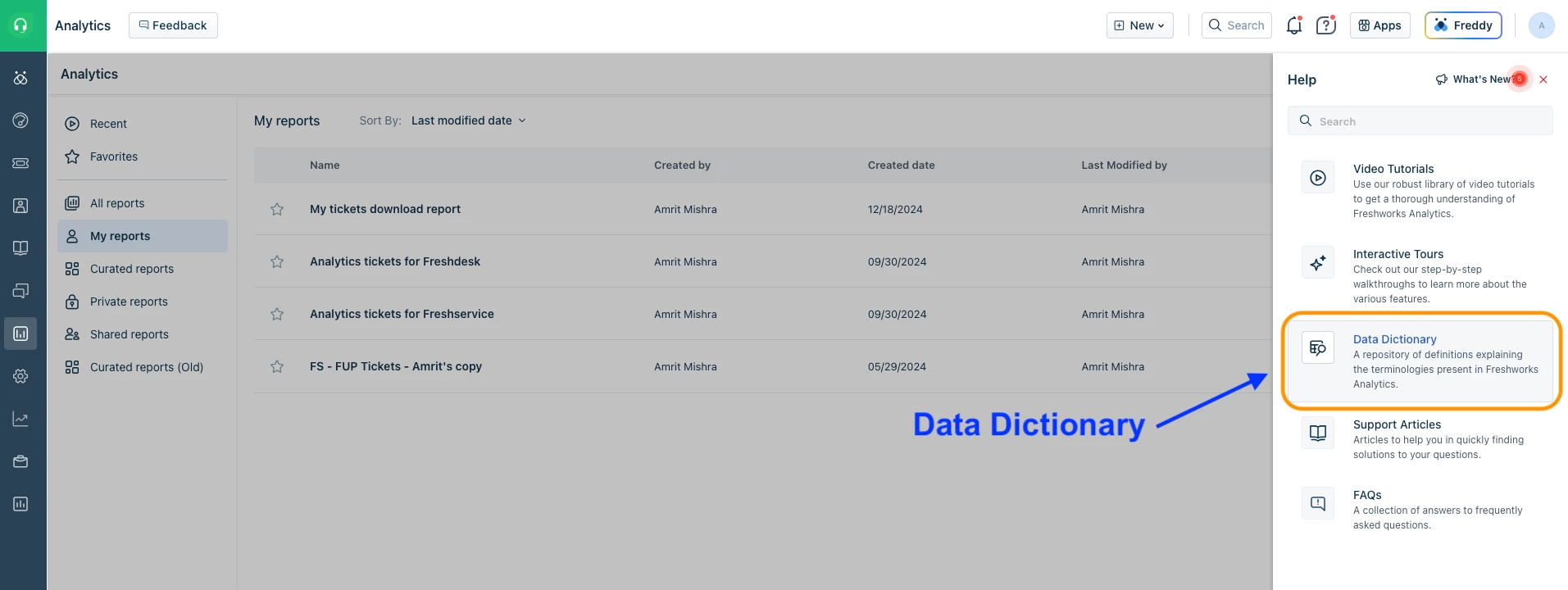Click the Support Articles book icon
The image size is (1568, 590).
1318,433
